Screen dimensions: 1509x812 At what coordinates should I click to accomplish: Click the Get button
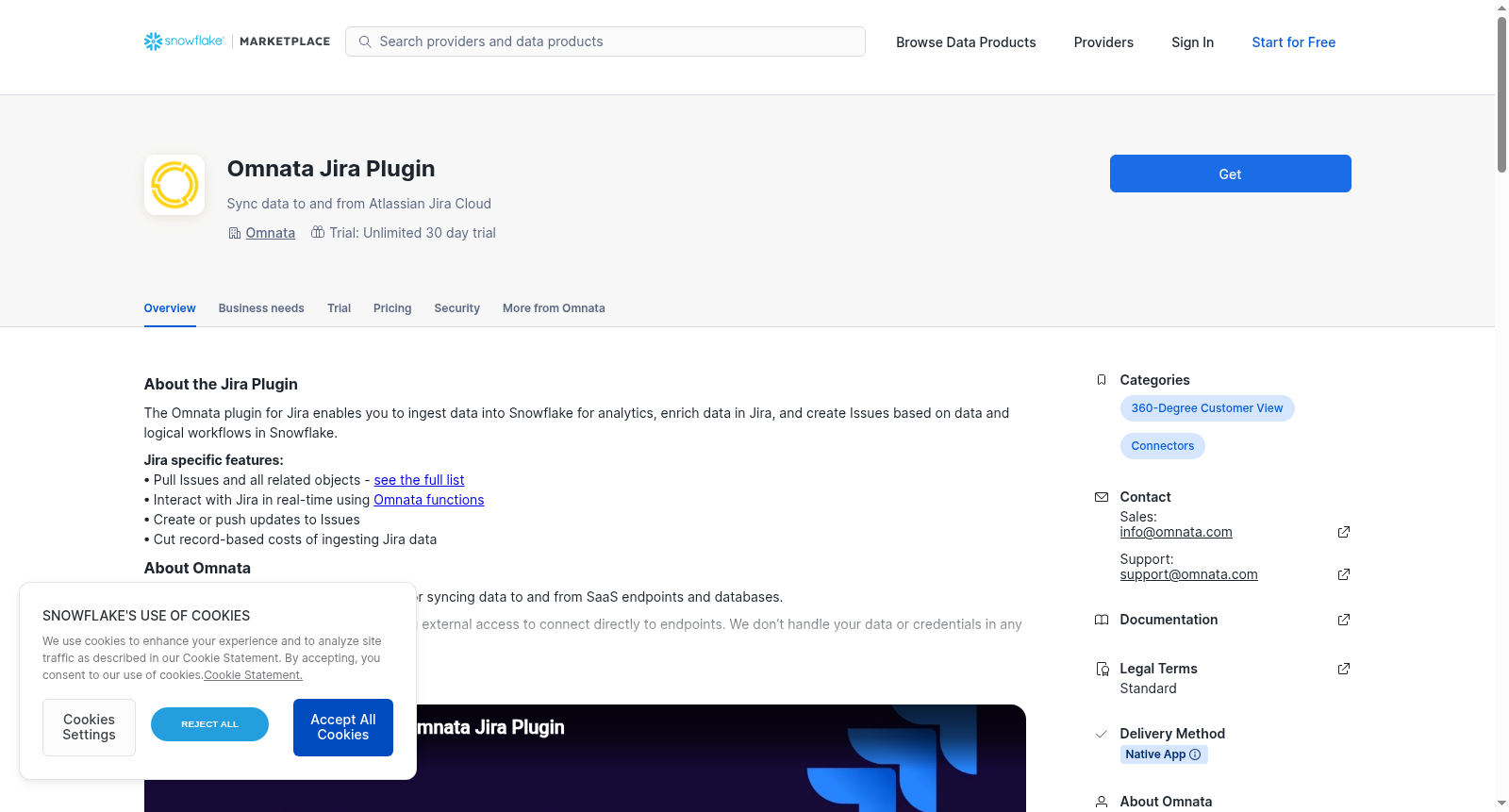coord(1231,174)
